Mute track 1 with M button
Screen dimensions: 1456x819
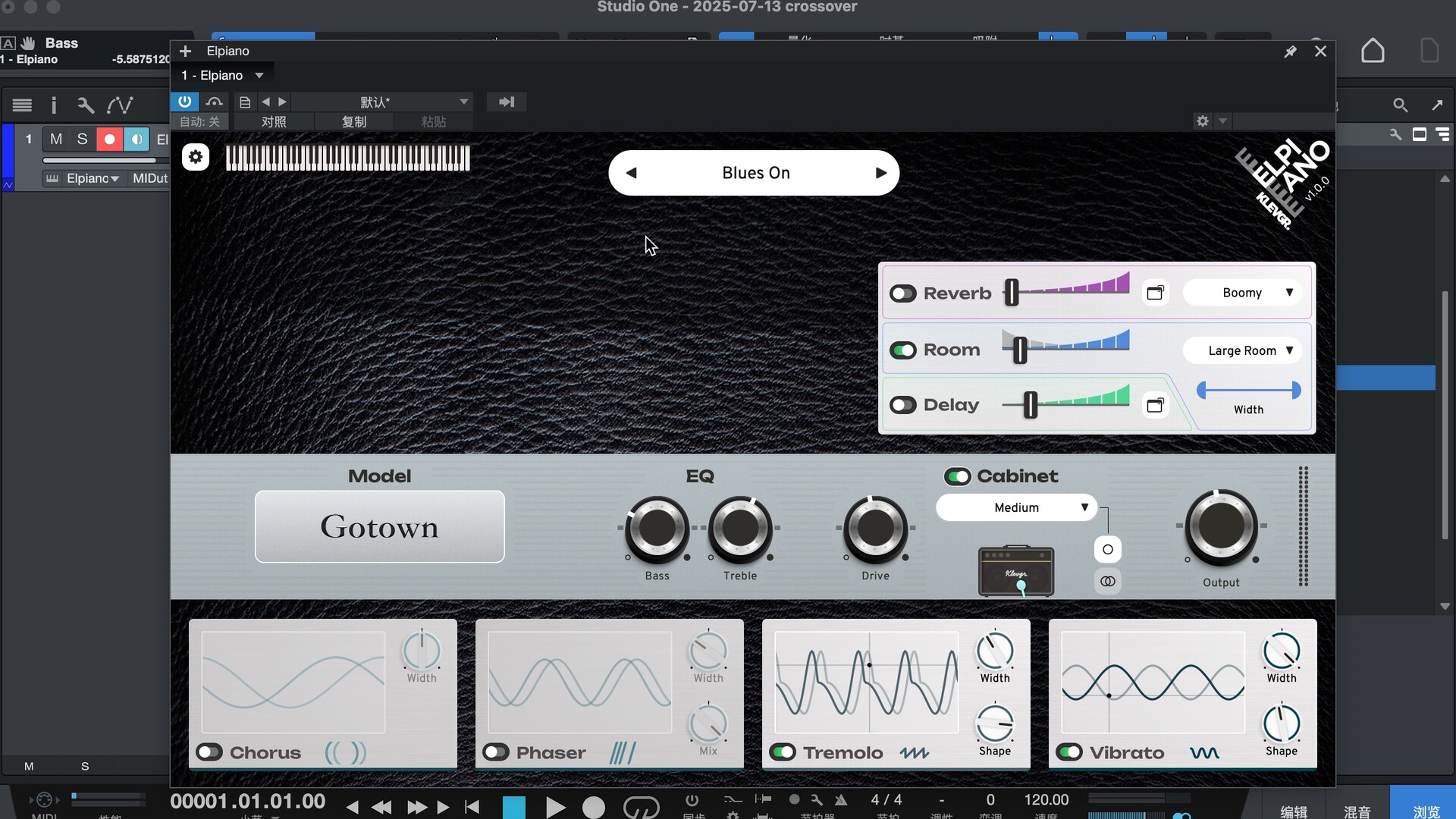[56, 139]
